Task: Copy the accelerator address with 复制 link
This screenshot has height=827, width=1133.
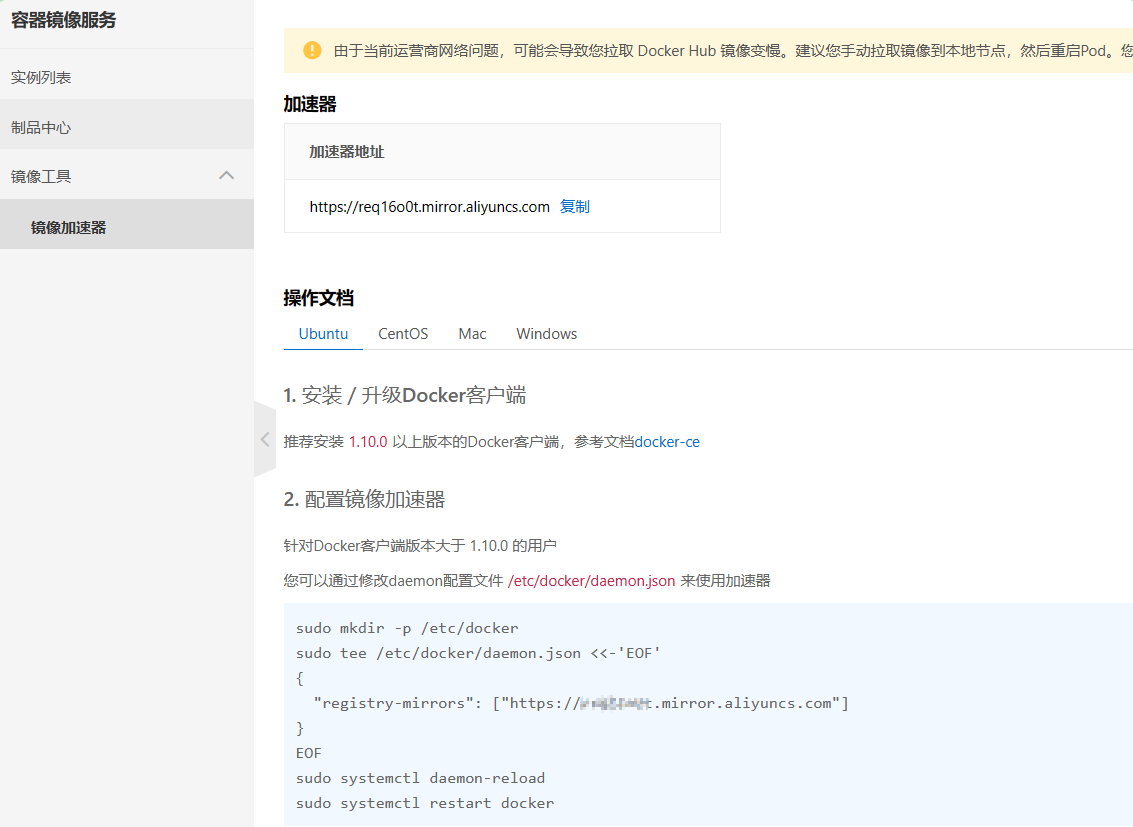Action: coord(575,207)
